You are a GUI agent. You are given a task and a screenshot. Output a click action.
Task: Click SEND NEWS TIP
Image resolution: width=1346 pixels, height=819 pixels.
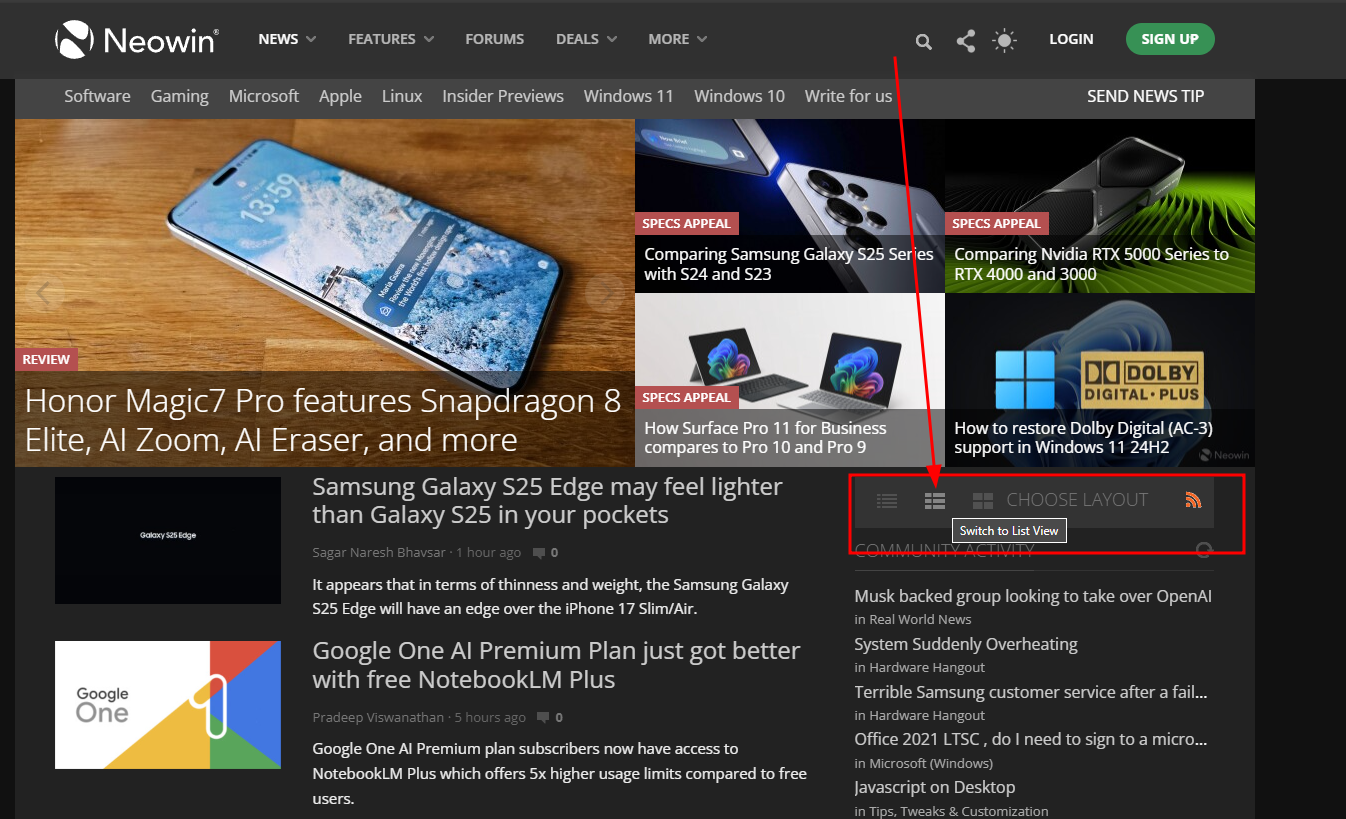point(1146,96)
